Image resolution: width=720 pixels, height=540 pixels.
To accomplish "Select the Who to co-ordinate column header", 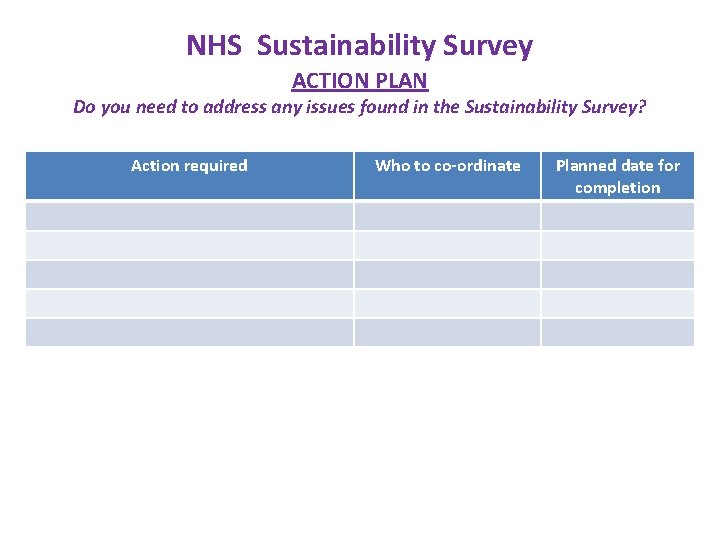I will coord(447,166).
